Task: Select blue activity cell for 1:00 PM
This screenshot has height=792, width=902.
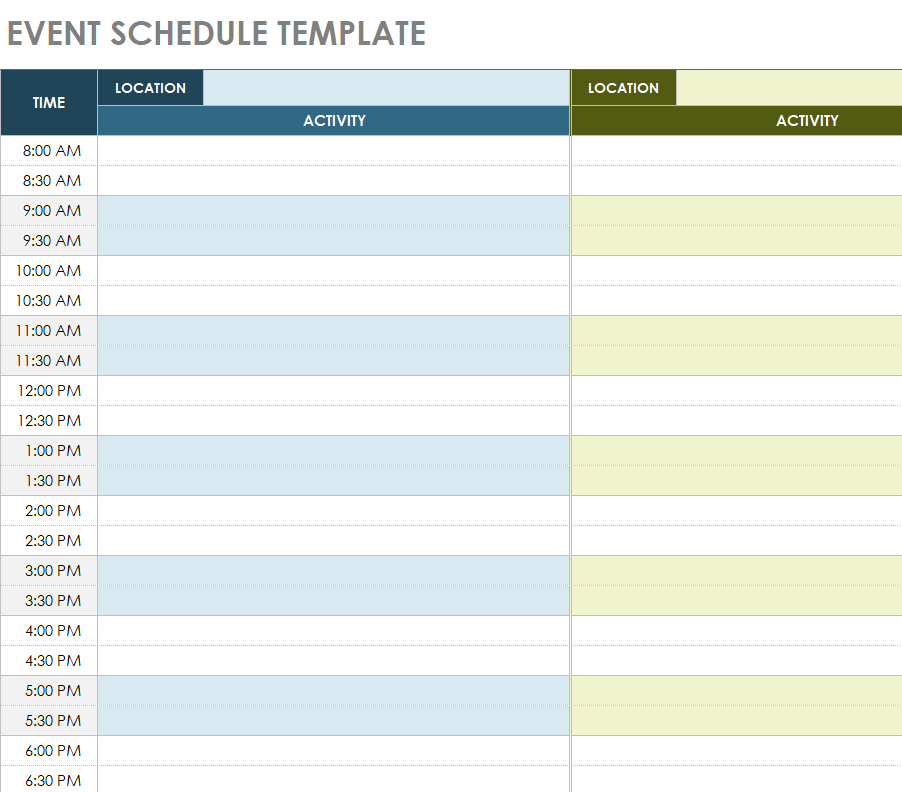Action: [334, 451]
